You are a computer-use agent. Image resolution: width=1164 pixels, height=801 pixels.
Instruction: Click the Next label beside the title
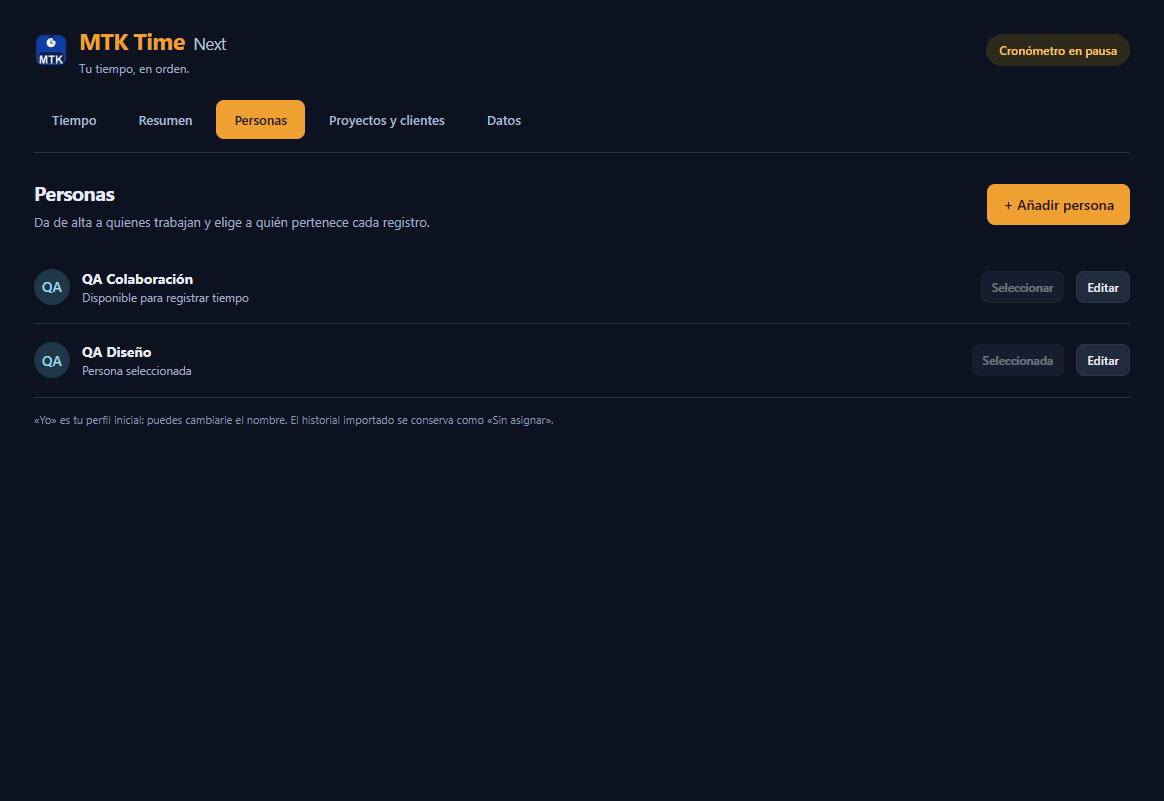(210, 45)
